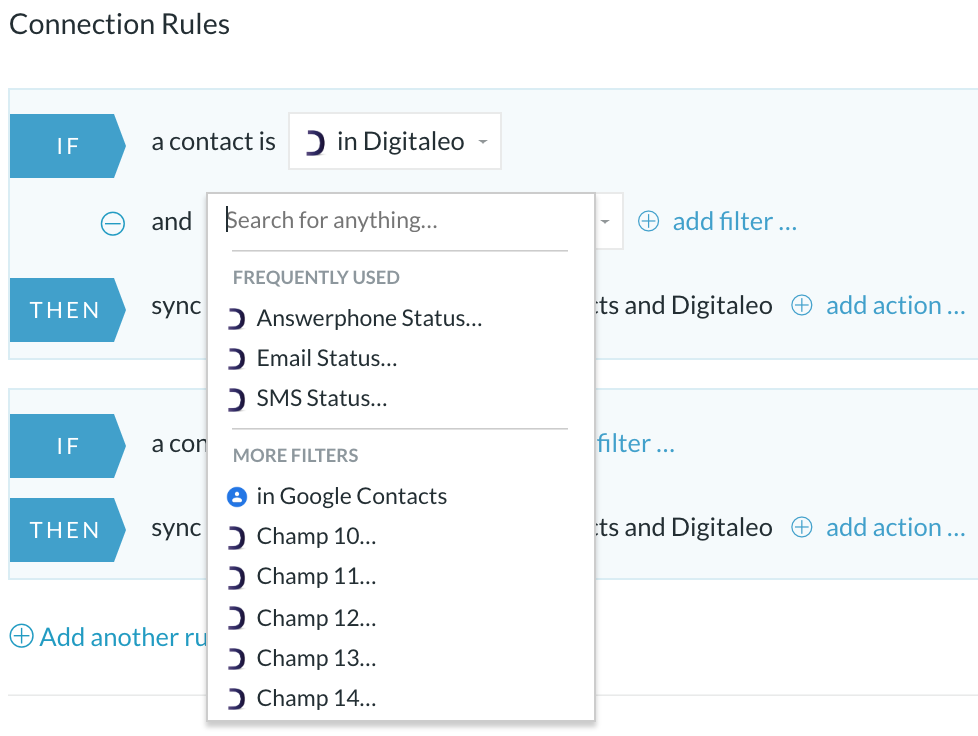The width and height of the screenshot is (978, 736).
Task: Click Digitaleo icon next to Champ 10
Action: 236,538
